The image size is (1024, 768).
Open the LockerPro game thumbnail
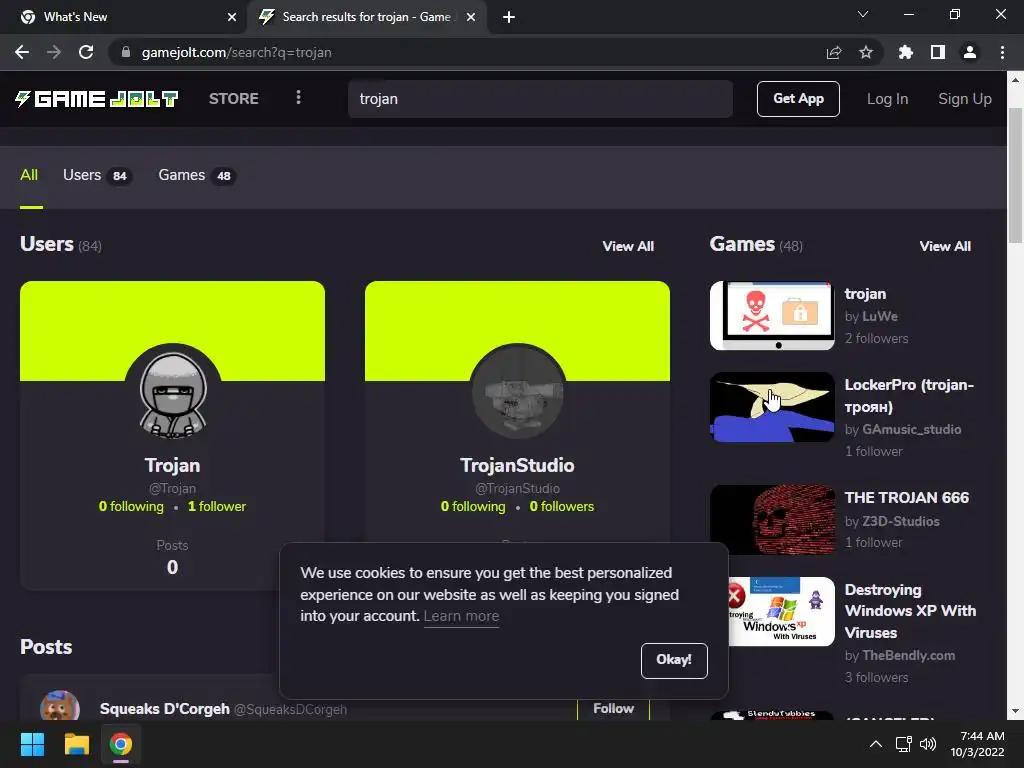click(x=772, y=407)
